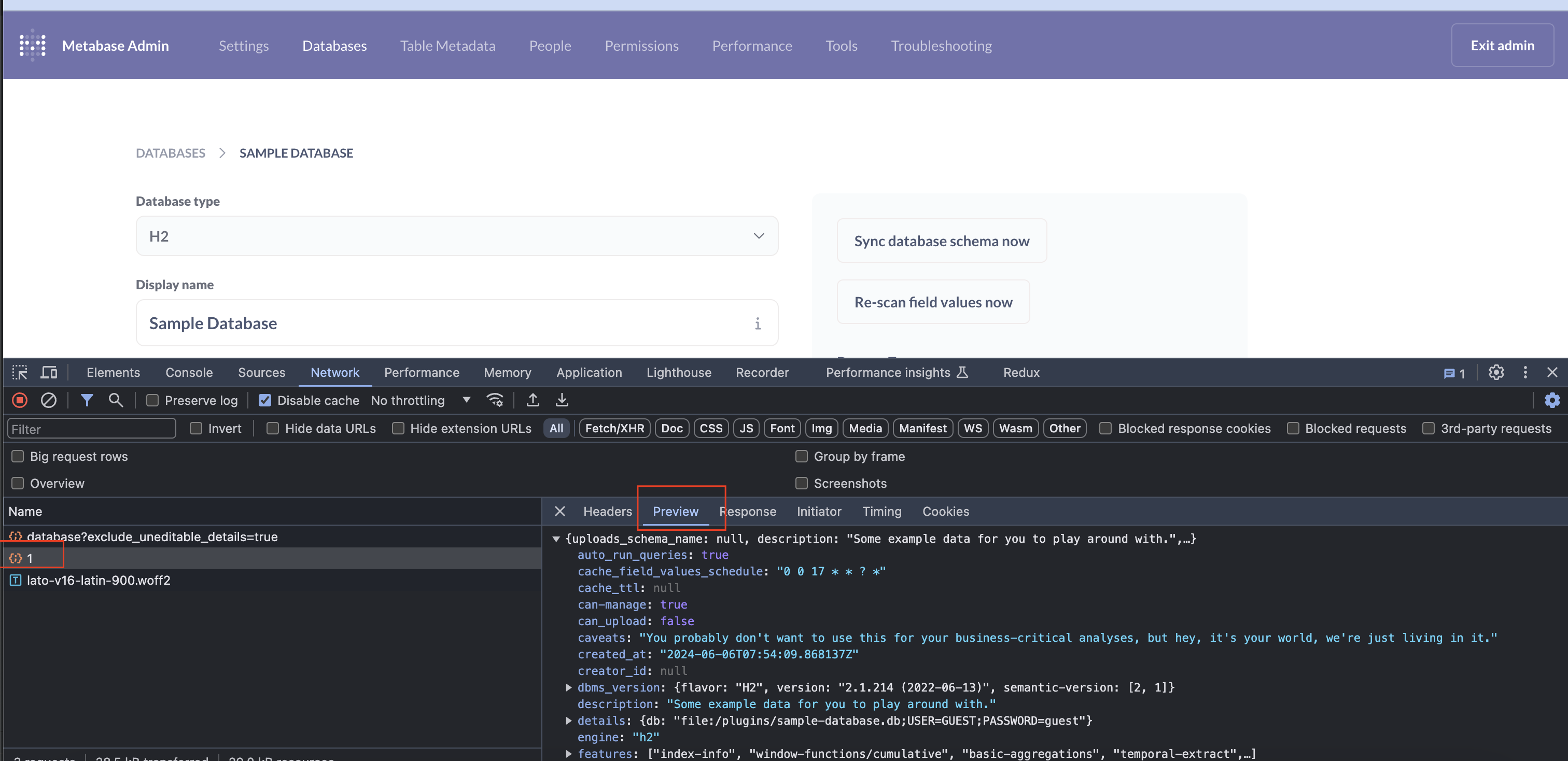
Task: Toggle the network filter funnel icon
Action: coord(87,400)
